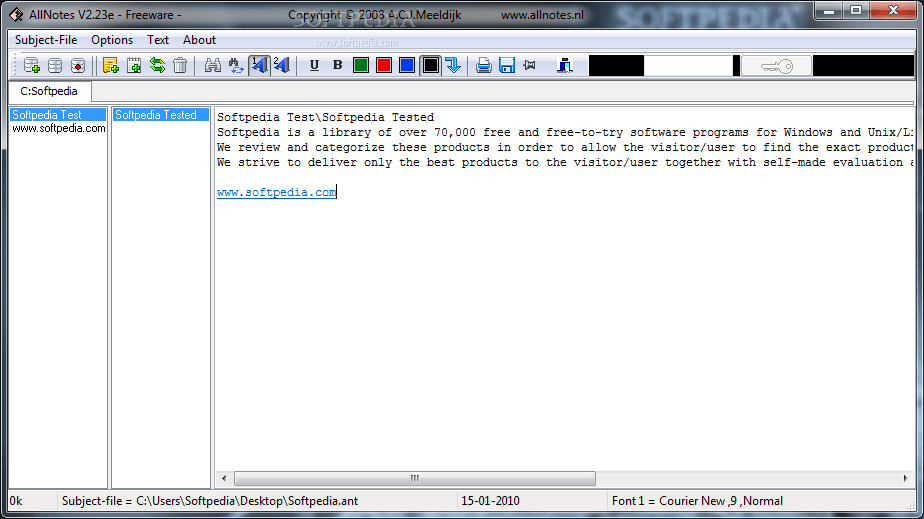The height and width of the screenshot is (519, 924).
Task: Add a new sub-note notepad icon
Action: pos(134,65)
